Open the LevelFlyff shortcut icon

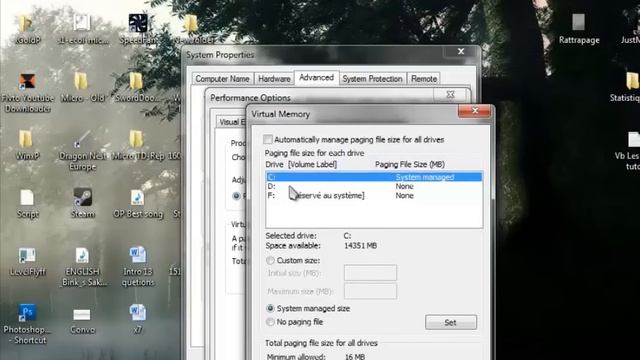coord(27,256)
